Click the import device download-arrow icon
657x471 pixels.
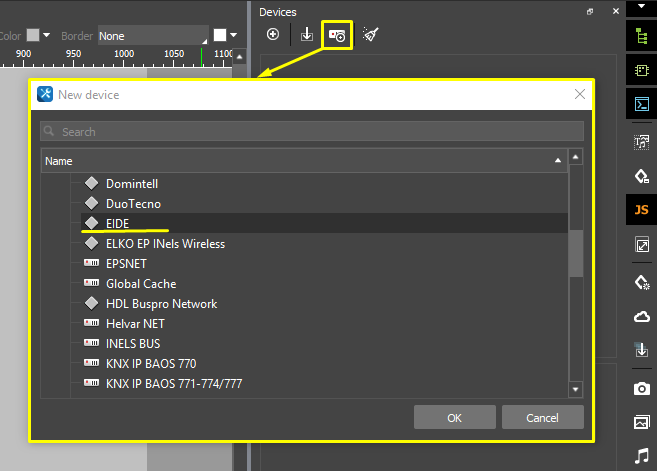[307, 35]
